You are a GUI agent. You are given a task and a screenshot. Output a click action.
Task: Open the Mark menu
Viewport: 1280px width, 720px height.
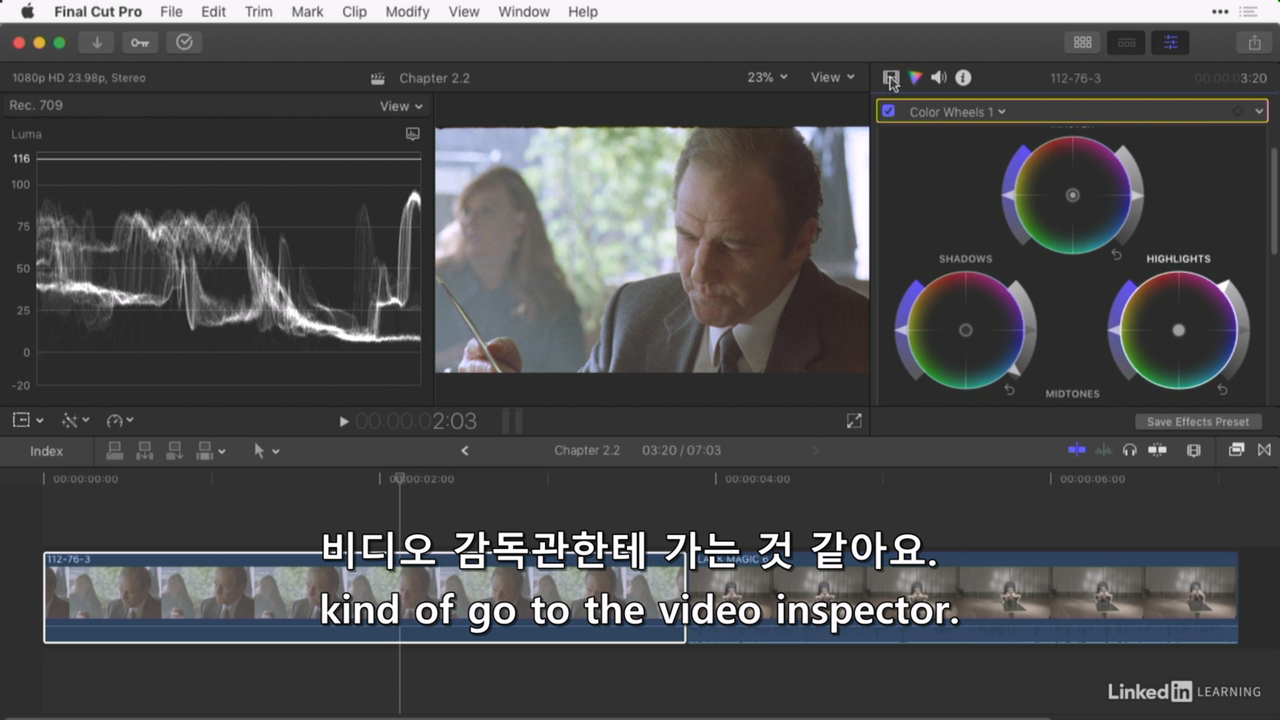307,12
